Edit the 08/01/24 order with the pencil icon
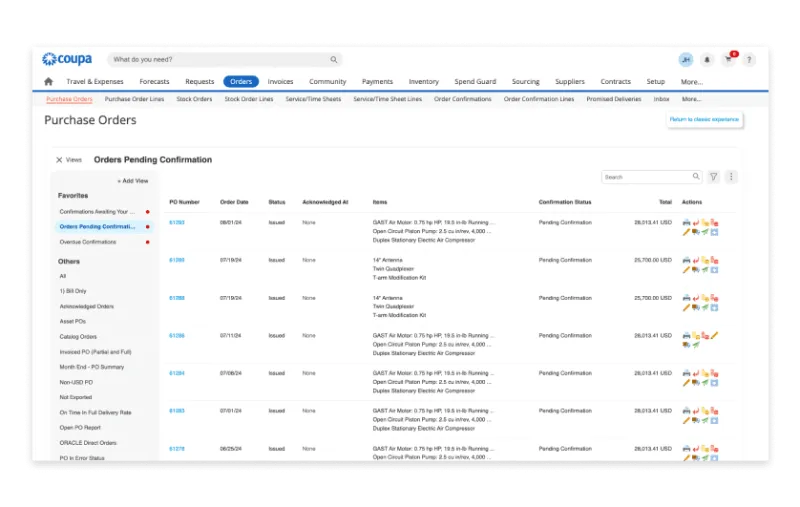The width and height of the screenshot is (800, 507). 686,232
